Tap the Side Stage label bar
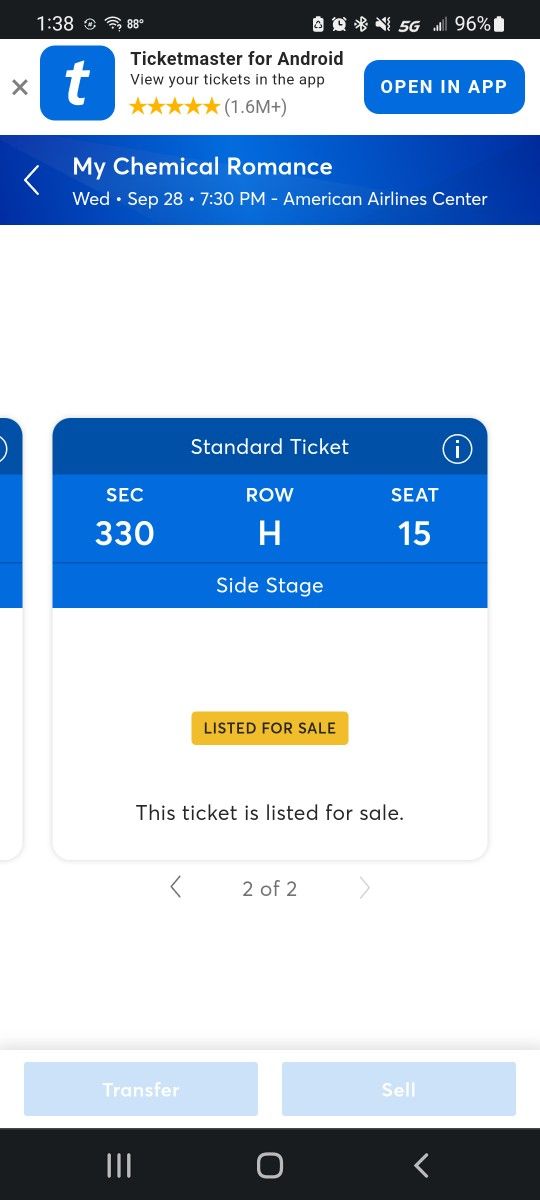 (270, 586)
